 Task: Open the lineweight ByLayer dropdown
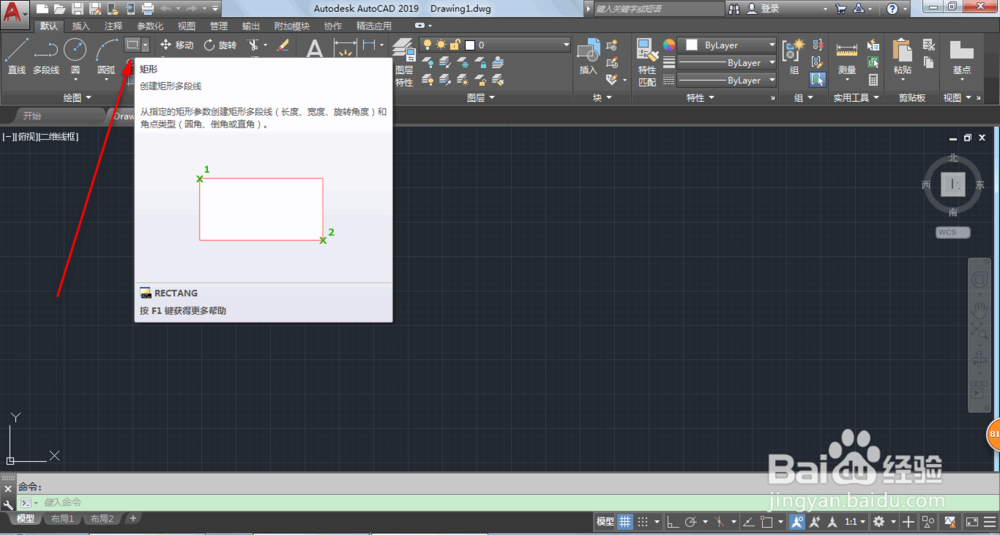726,62
